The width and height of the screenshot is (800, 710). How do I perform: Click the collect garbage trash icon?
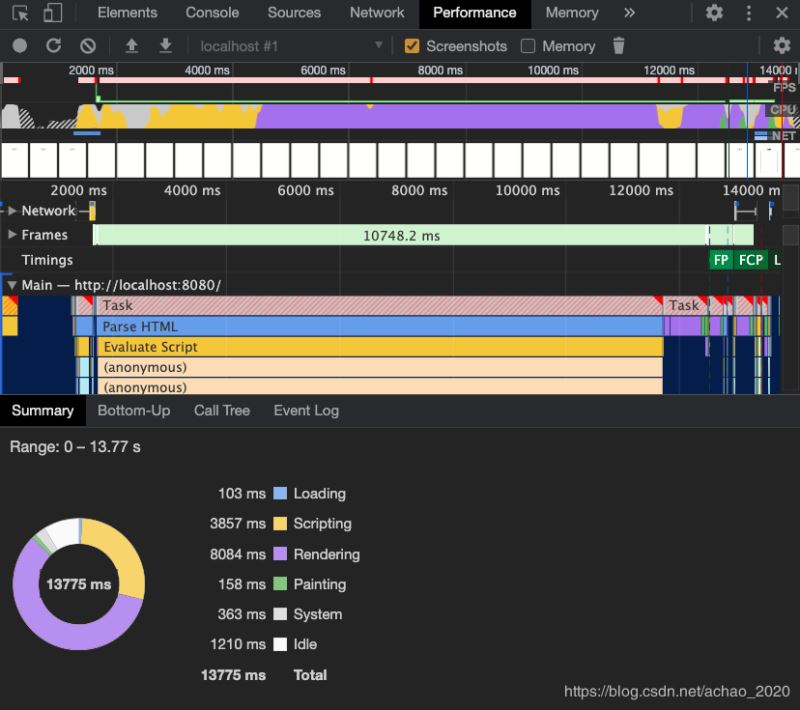pos(619,46)
